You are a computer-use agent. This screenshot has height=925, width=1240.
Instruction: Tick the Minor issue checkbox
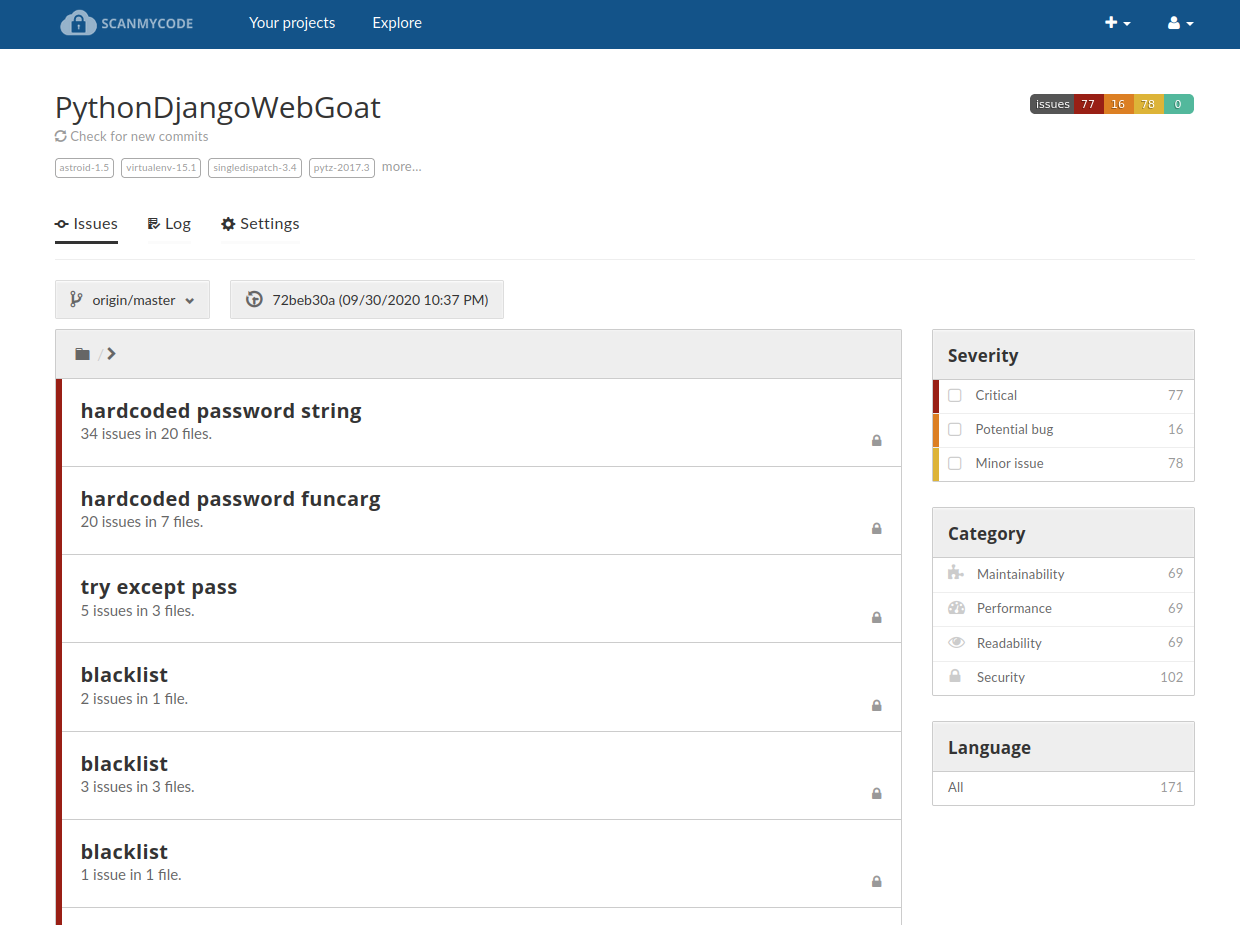(x=955, y=464)
